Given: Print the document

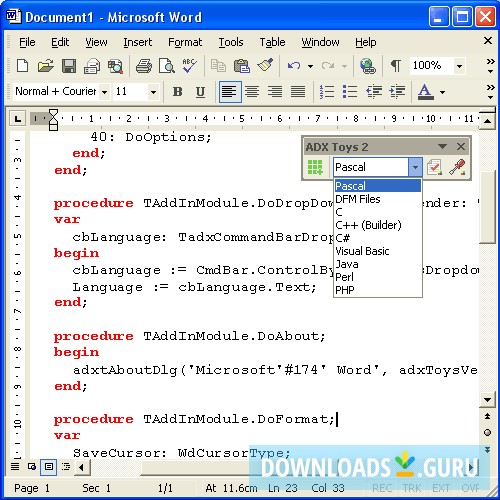Looking at the screenshot, I should [144, 66].
